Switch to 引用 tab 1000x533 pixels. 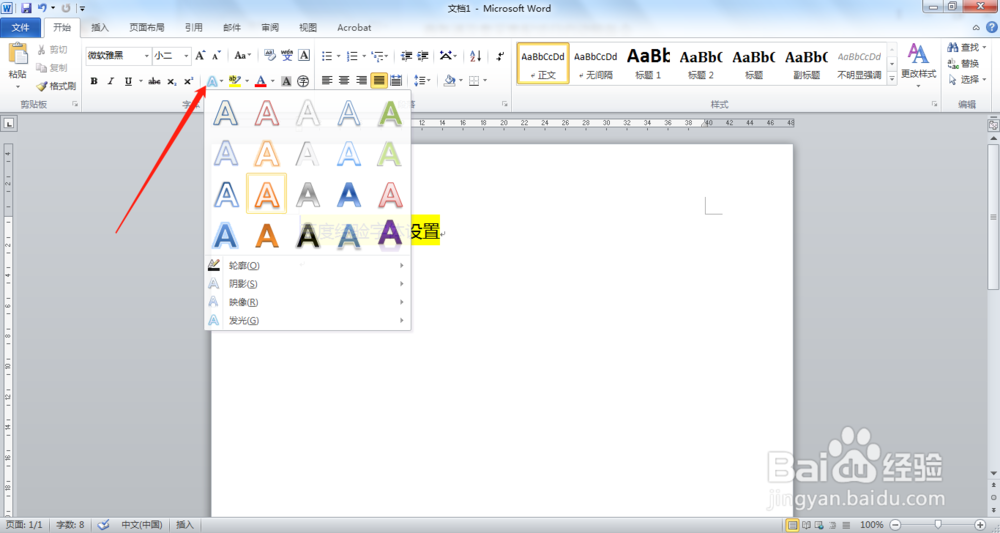pos(193,27)
